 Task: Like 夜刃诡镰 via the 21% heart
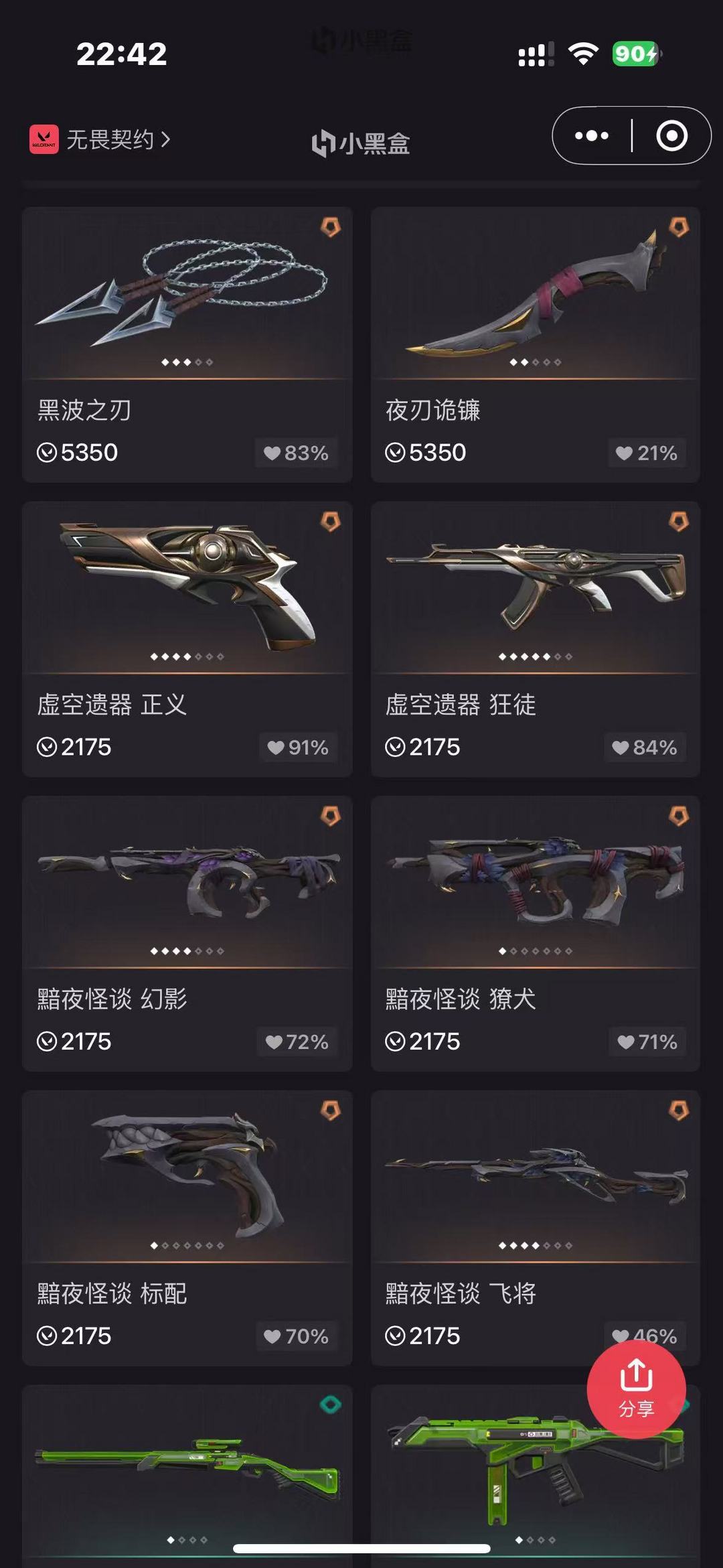point(647,453)
